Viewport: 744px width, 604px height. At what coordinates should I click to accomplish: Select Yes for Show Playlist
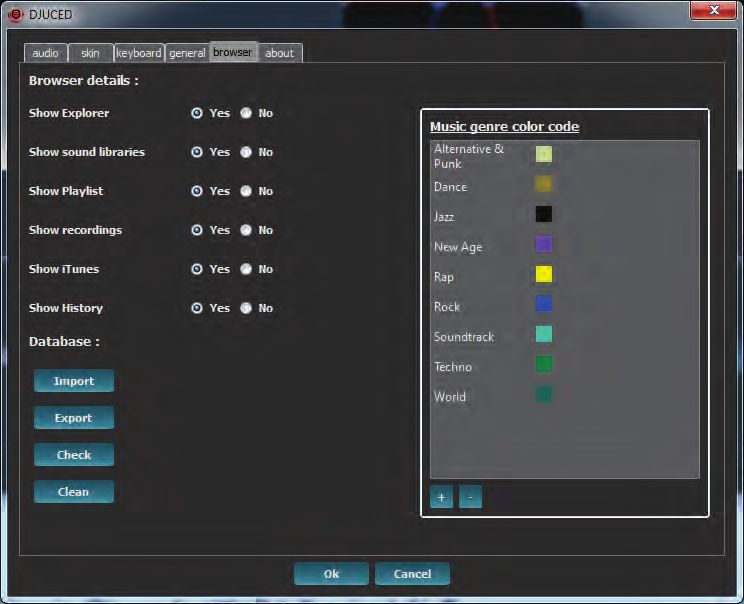197,191
